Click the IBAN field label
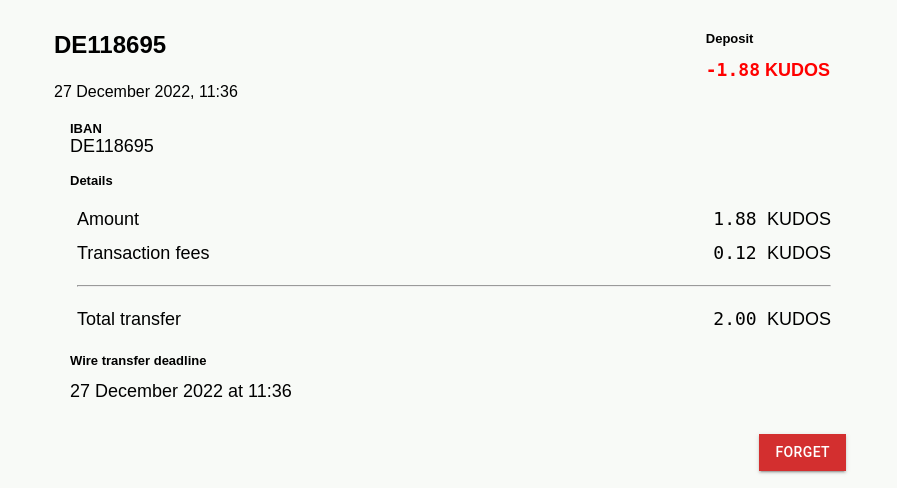This screenshot has width=897, height=488. (x=86, y=128)
